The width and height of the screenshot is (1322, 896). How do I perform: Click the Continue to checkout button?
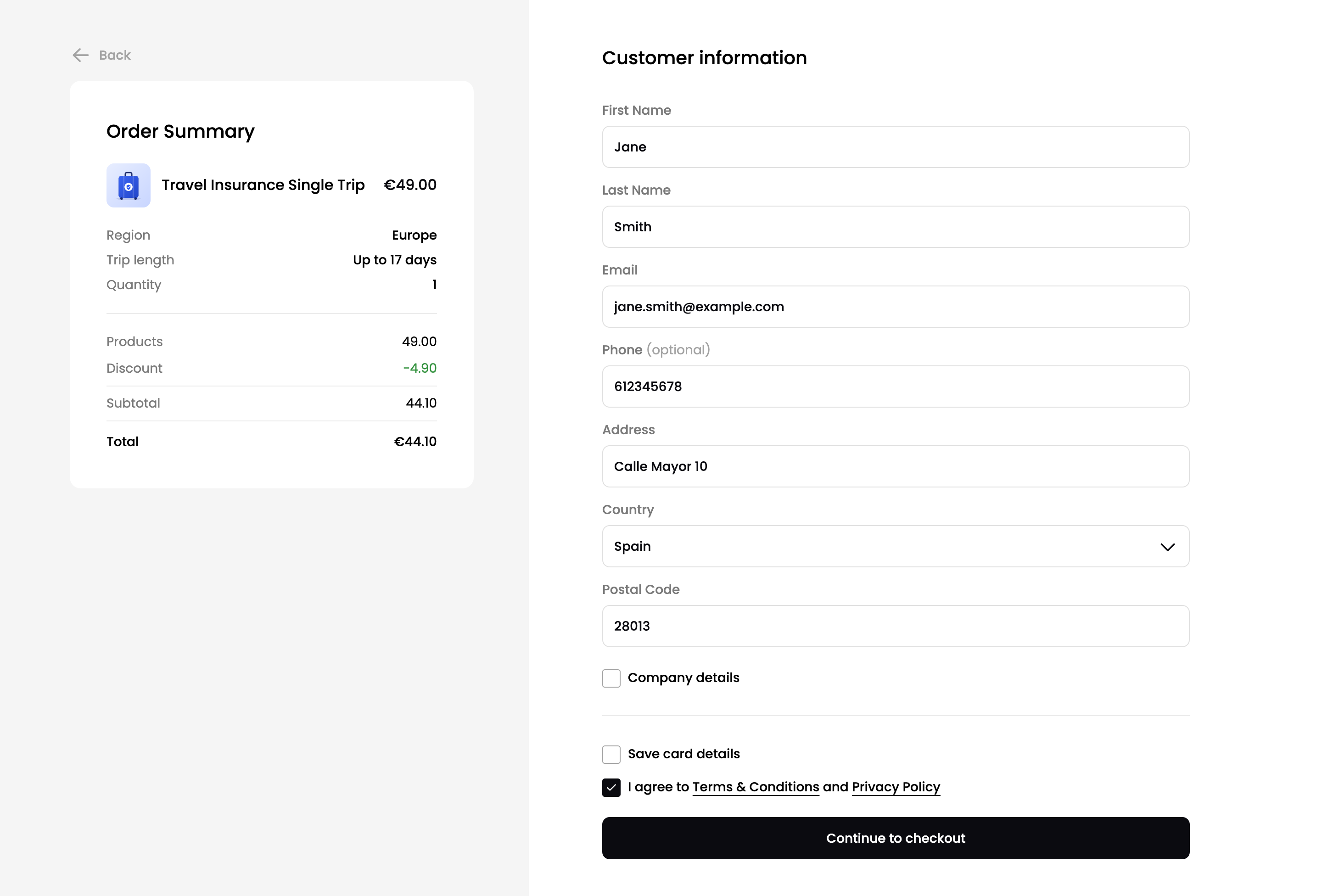[896, 838]
